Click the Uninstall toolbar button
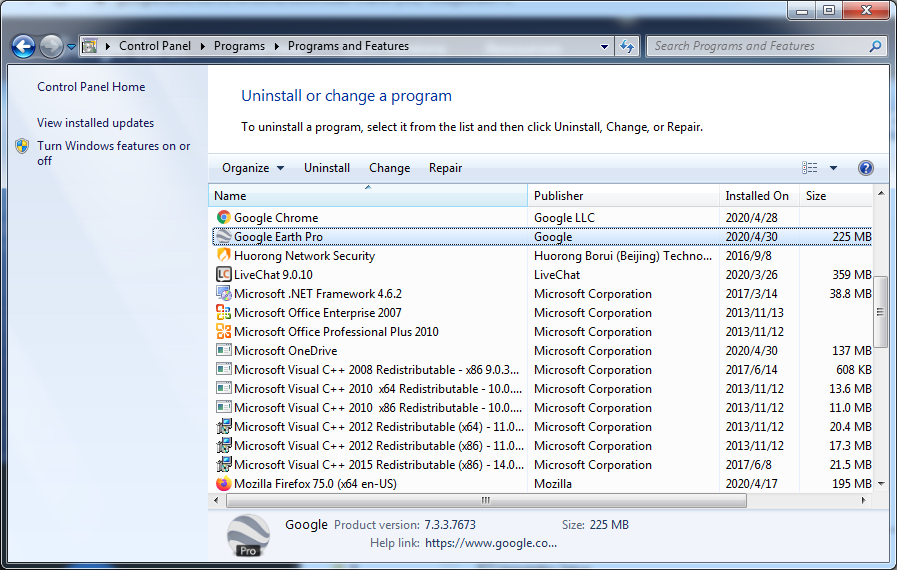Viewport: 897px width, 570px height. pyautogui.click(x=327, y=168)
